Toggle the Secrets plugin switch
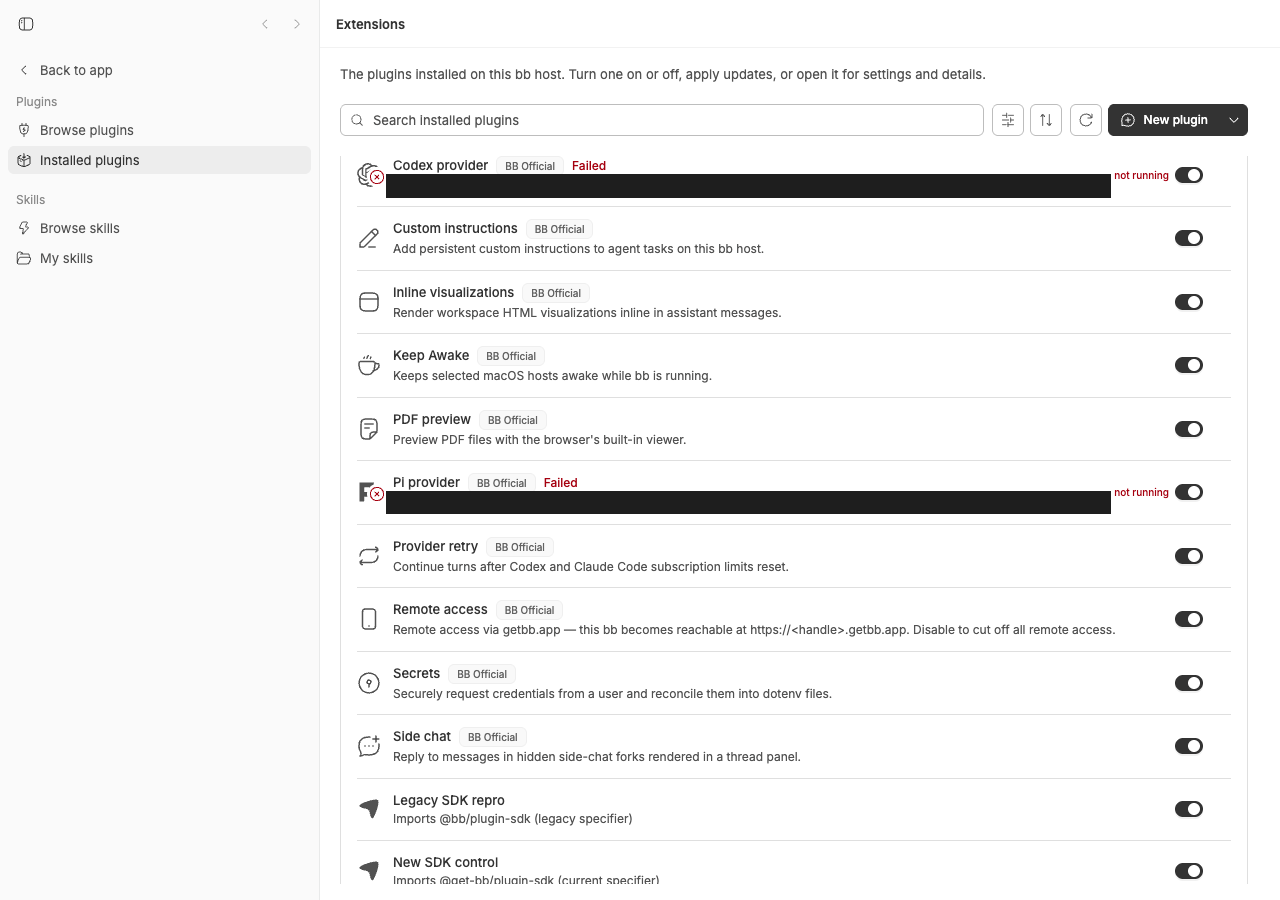Screen dimensions: 1280x900 [1189, 683]
